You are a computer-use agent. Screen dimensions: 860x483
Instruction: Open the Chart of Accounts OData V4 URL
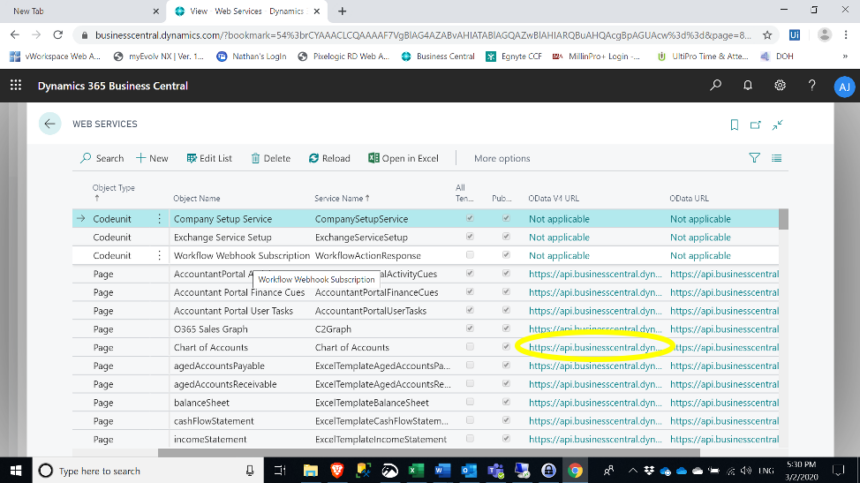tap(595, 348)
